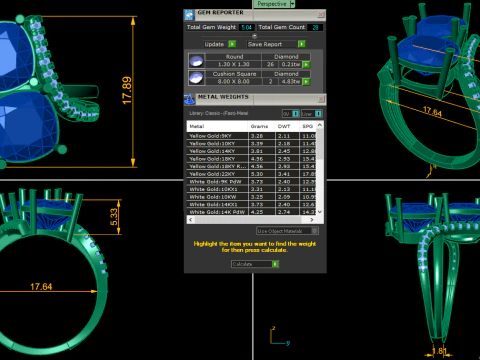The image size is (480, 360).
Task: Select the Yellow Gold:22KY row
Action: coord(251,174)
